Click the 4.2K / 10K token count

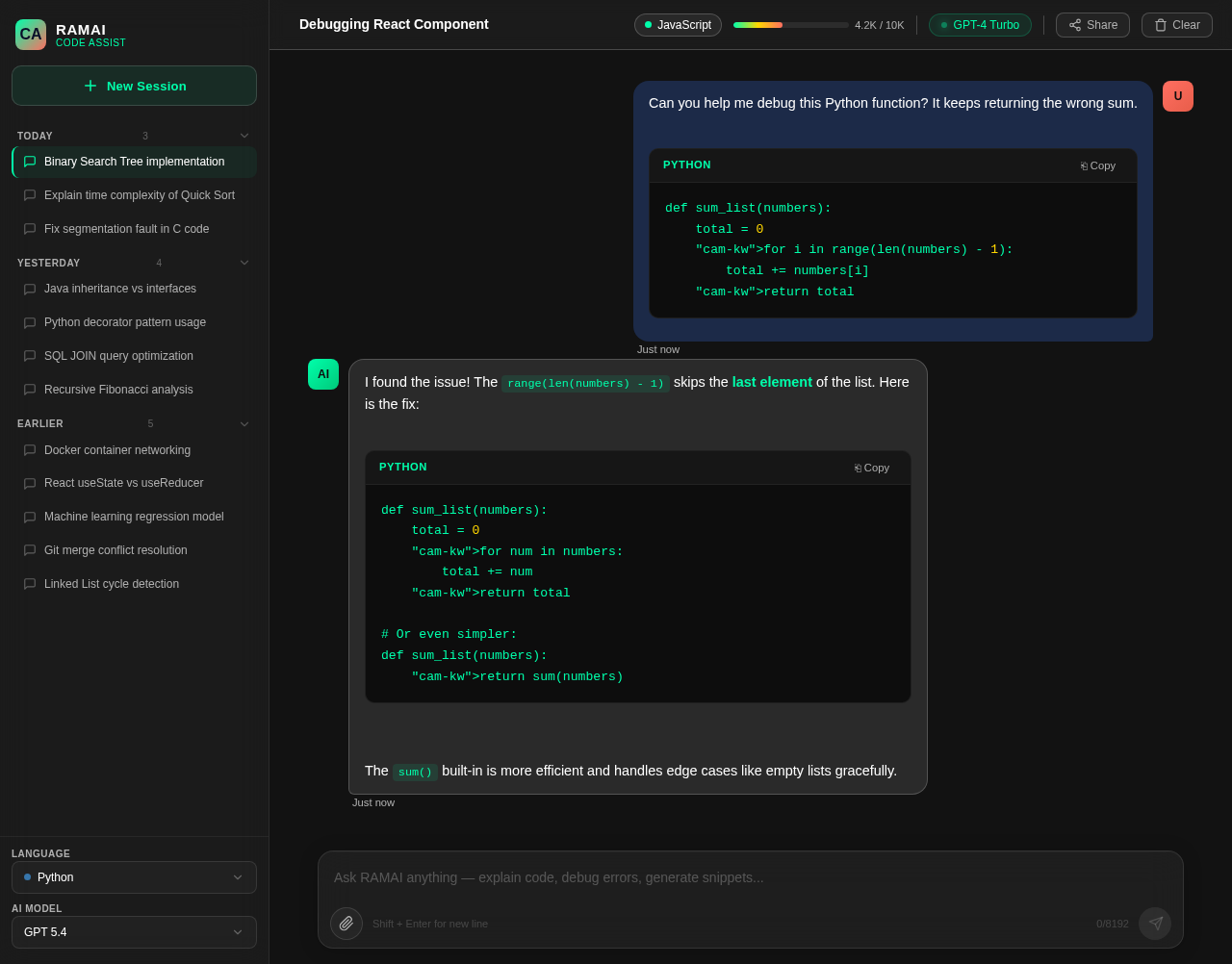coord(880,25)
